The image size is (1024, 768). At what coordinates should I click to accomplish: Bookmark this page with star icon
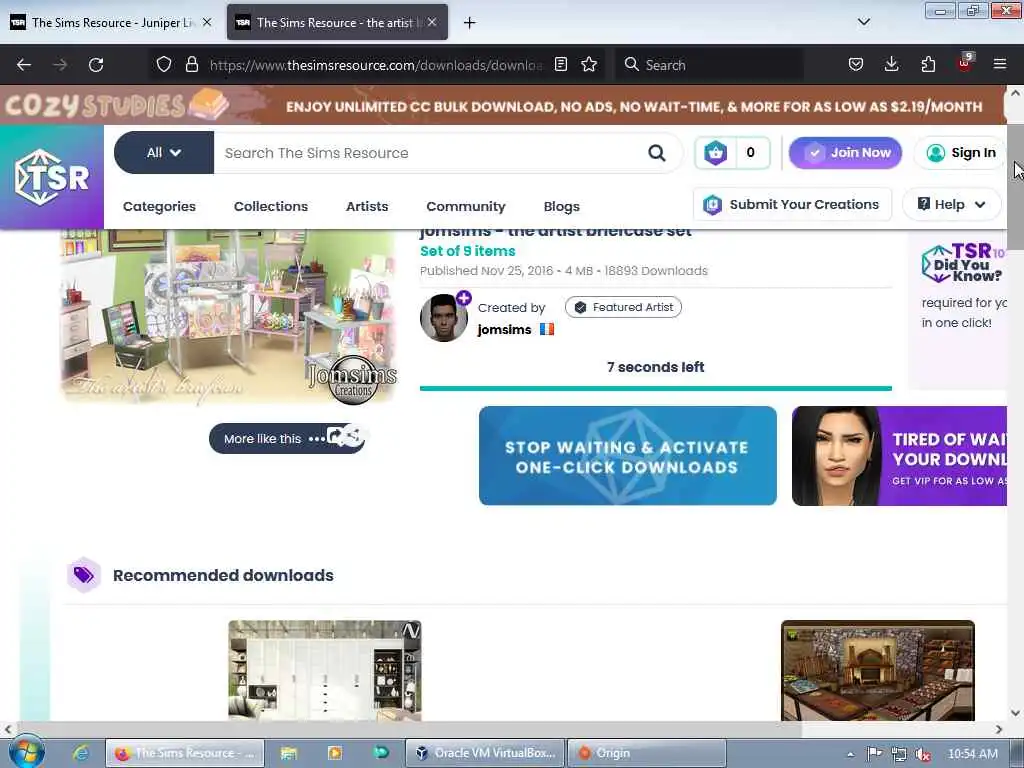coord(589,64)
